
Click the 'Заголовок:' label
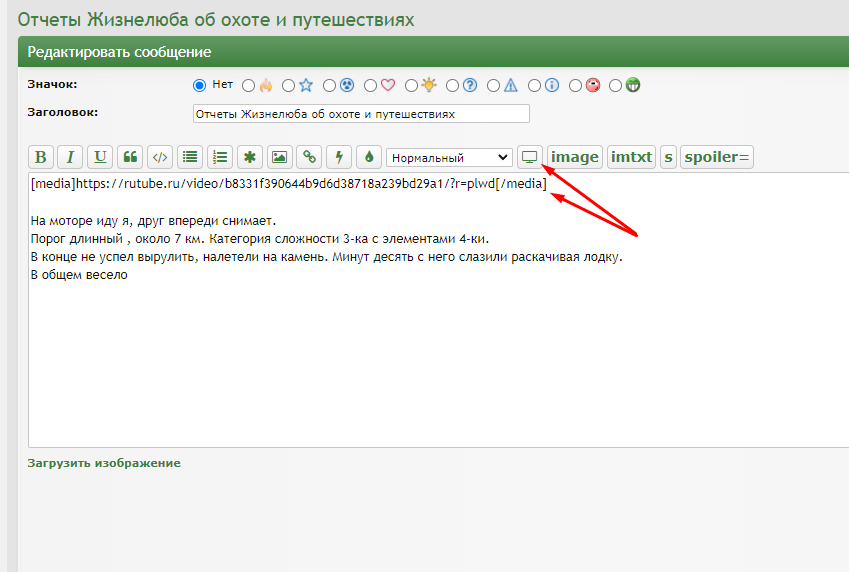tap(63, 113)
